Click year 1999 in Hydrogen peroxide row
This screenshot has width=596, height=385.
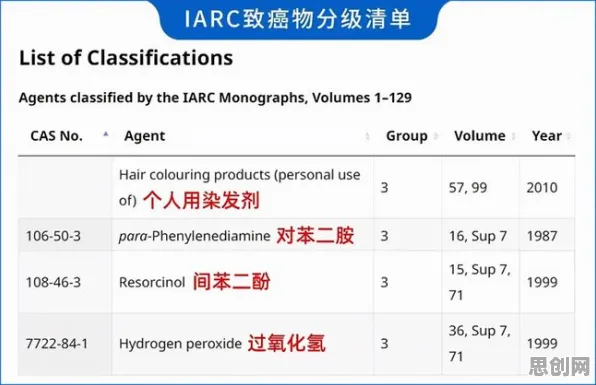pos(542,344)
